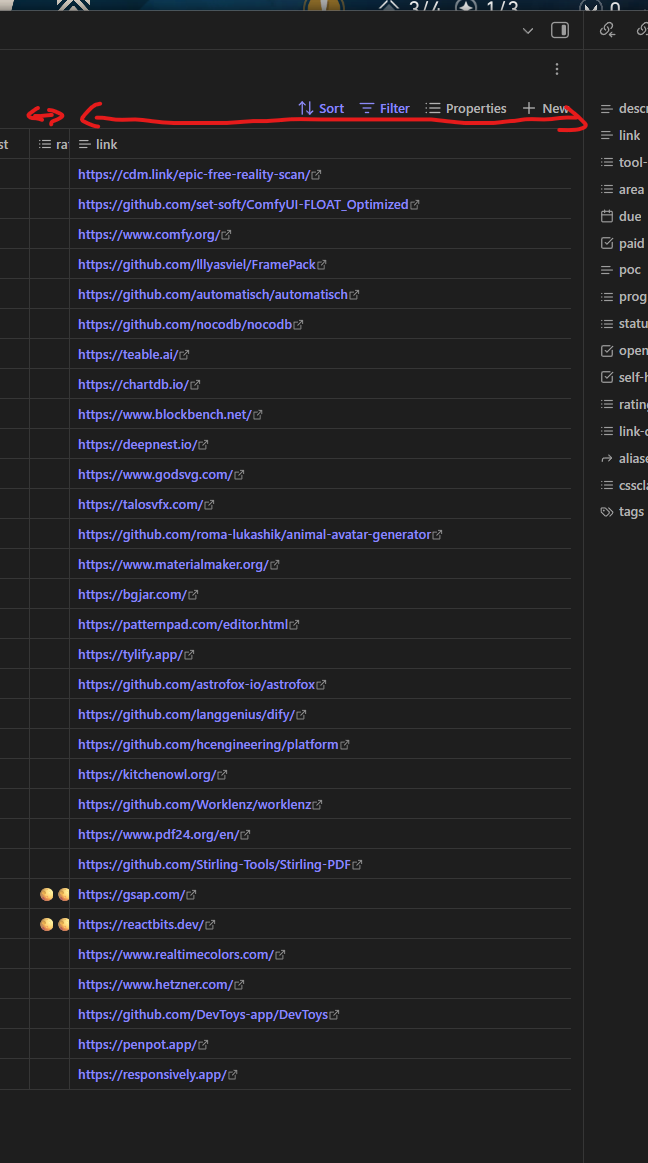Open the blockbench.net link
The height and width of the screenshot is (1163, 648).
tap(165, 415)
